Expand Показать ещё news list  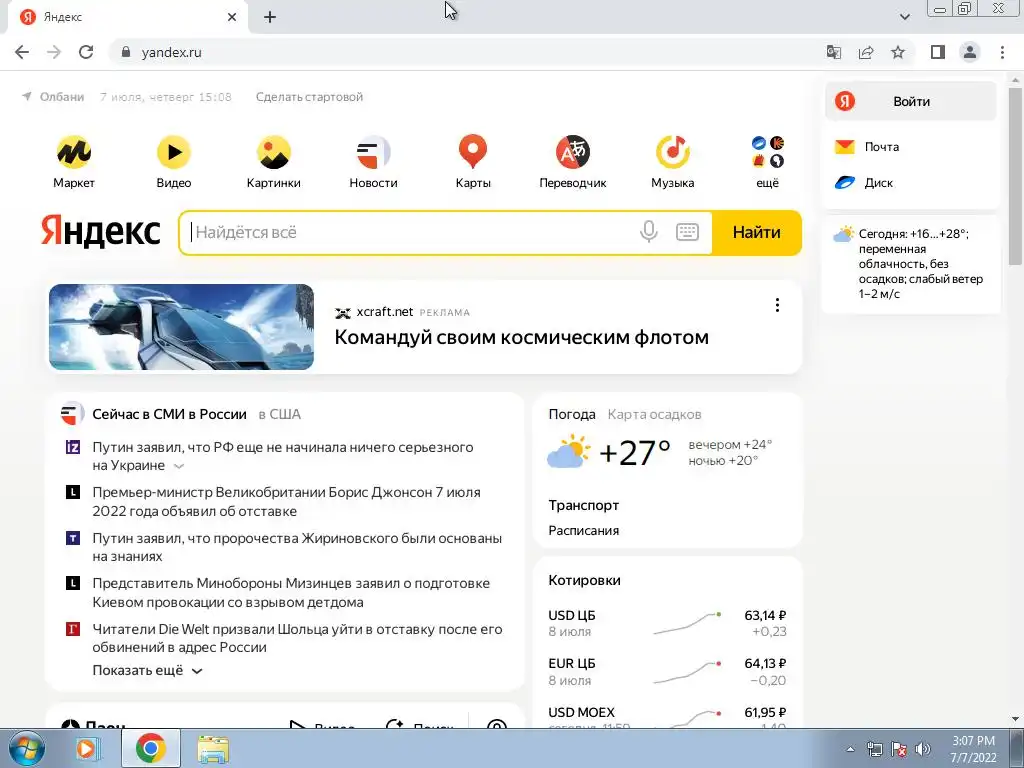click(x=148, y=671)
